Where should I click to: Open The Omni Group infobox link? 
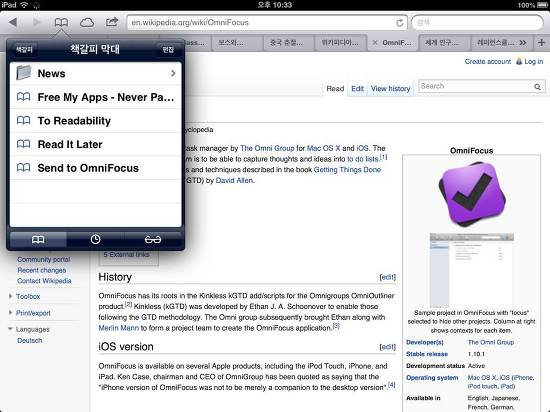(x=491, y=342)
